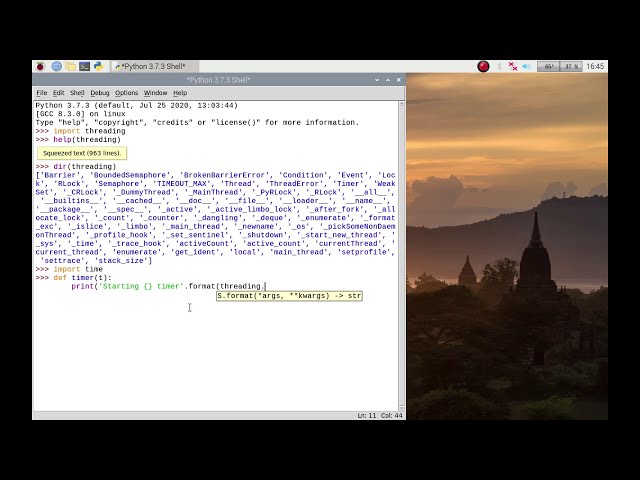Open the Window menu
Screen dimensions: 640x480
pyautogui.click(x=155, y=93)
